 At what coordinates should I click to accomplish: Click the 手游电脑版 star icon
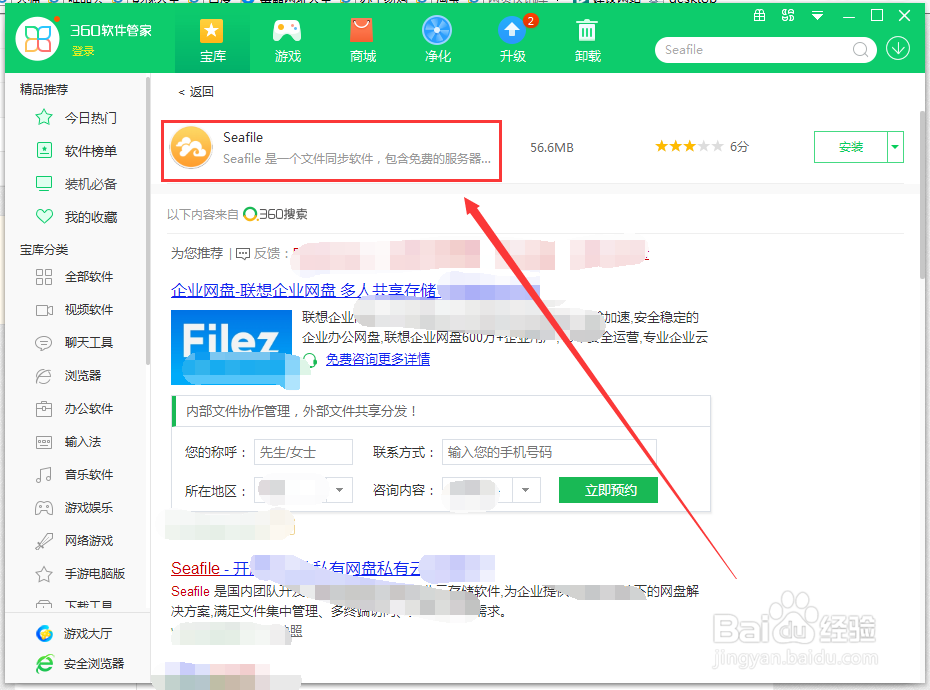[44, 574]
